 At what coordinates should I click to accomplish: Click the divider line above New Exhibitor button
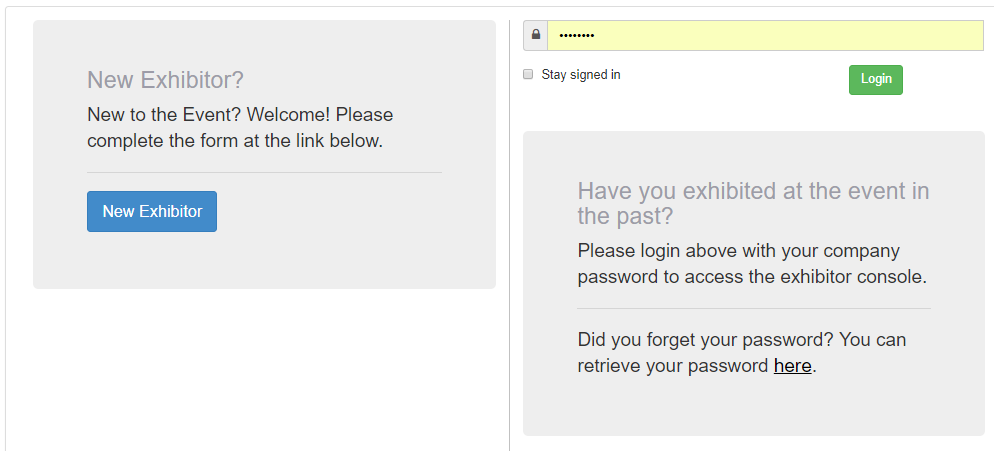(x=264, y=172)
